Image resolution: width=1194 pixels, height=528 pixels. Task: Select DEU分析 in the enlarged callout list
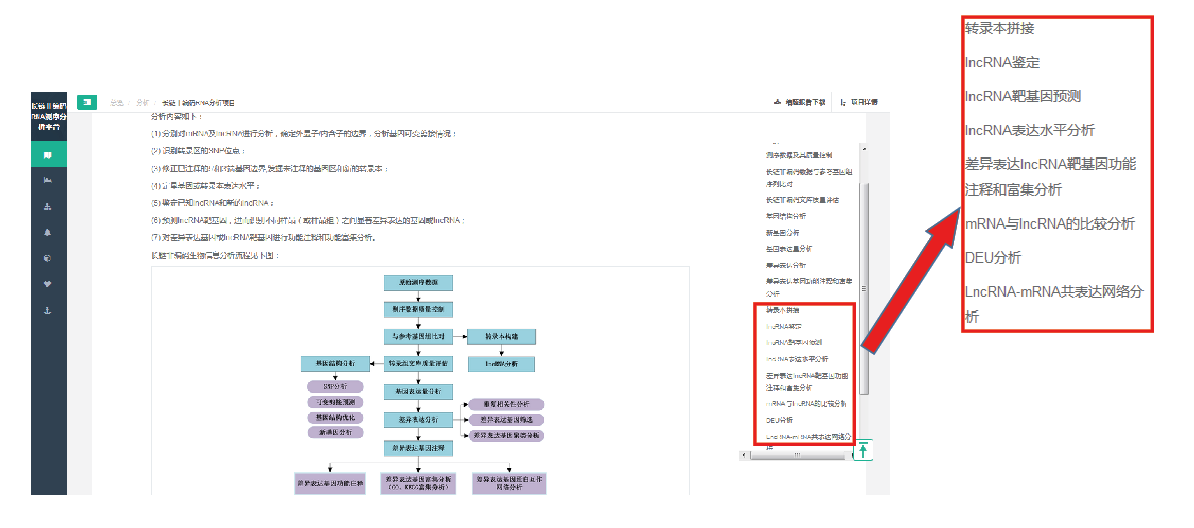coord(992,257)
